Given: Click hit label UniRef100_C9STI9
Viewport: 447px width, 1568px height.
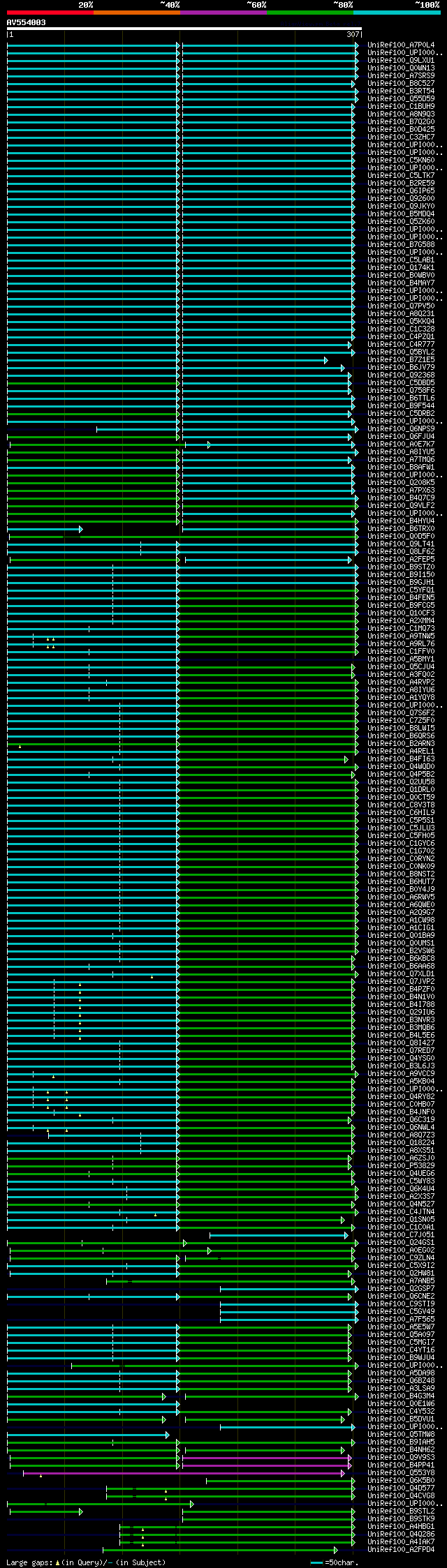Looking at the screenshot, I should pos(401,1304).
